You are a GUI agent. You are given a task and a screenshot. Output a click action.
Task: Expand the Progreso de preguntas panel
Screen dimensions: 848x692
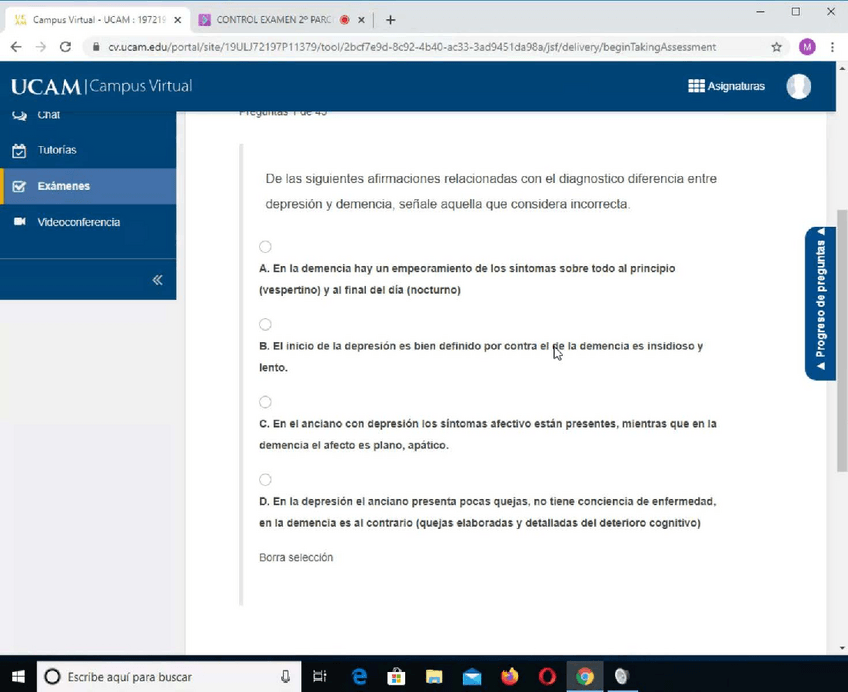coord(820,303)
